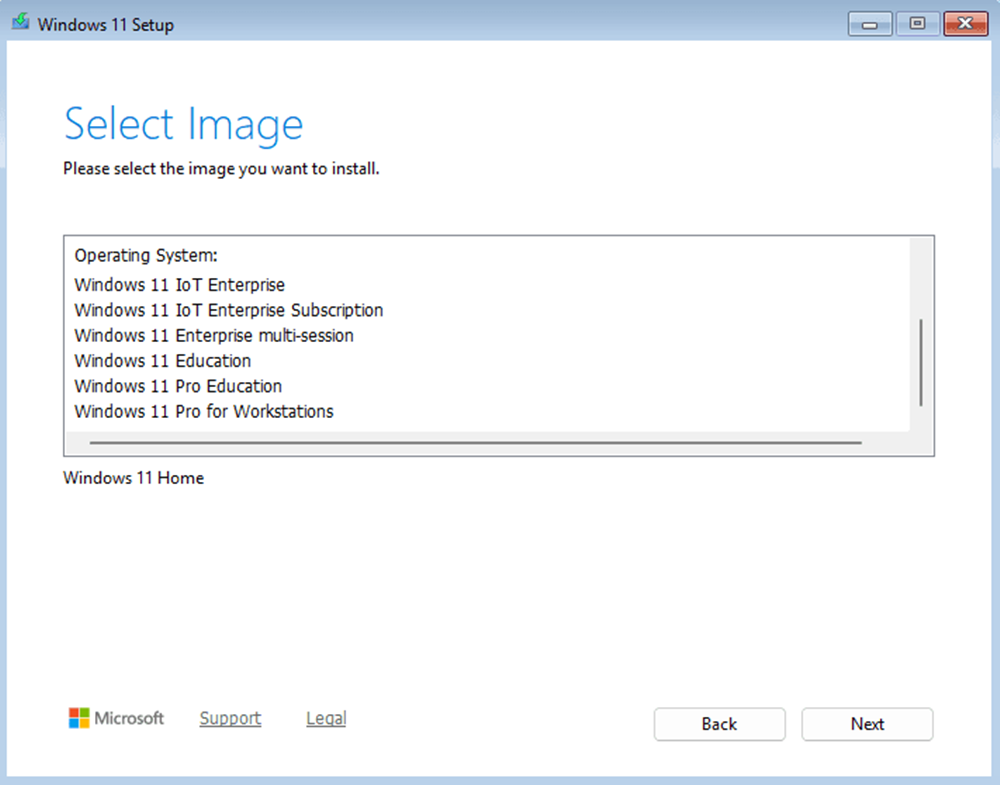
Task: Click the Operating System column header
Action: coord(146,256)
